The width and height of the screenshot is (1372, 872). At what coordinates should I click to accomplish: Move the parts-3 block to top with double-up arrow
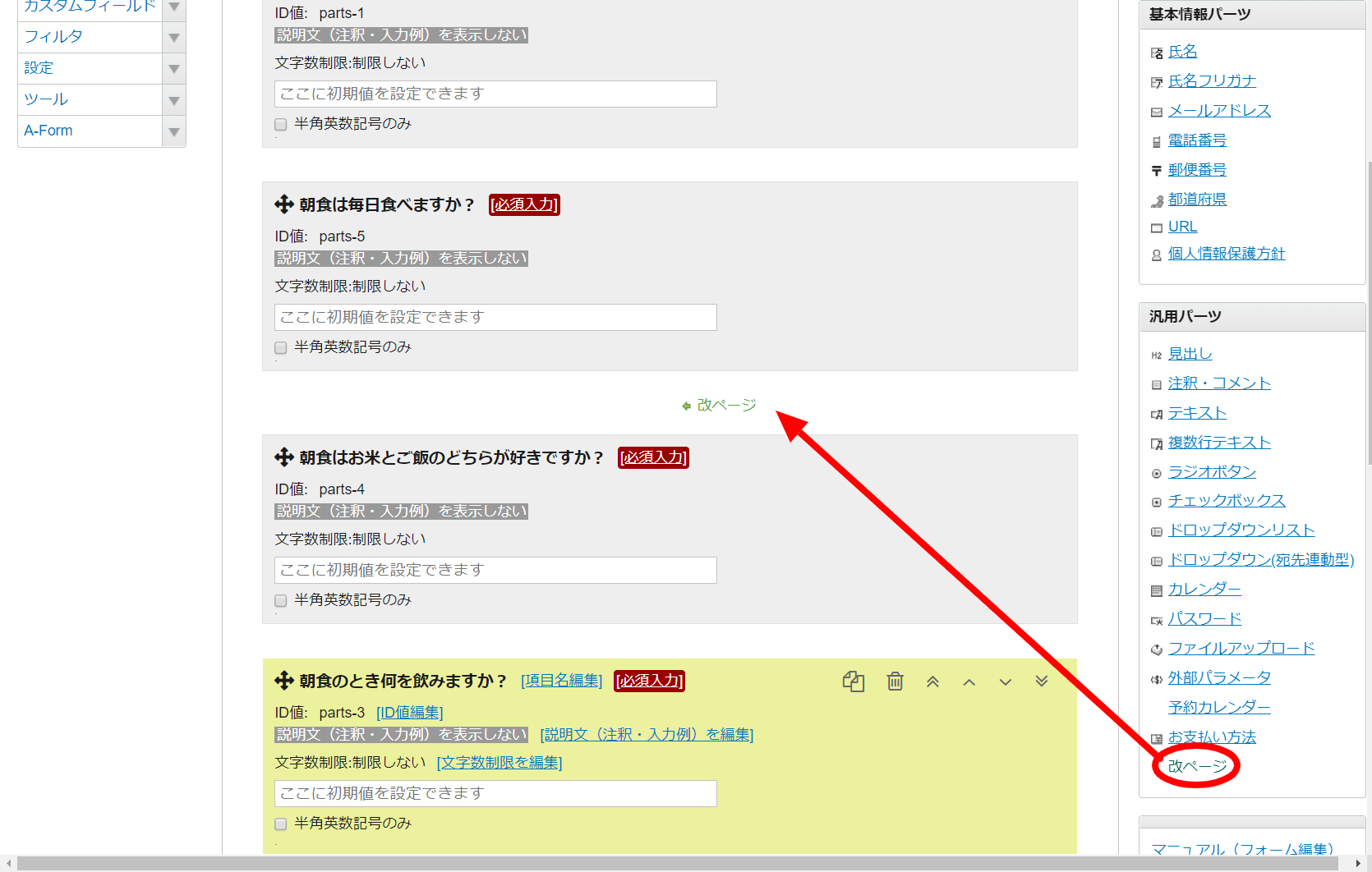pyautogui.click(x=932, y=682)
